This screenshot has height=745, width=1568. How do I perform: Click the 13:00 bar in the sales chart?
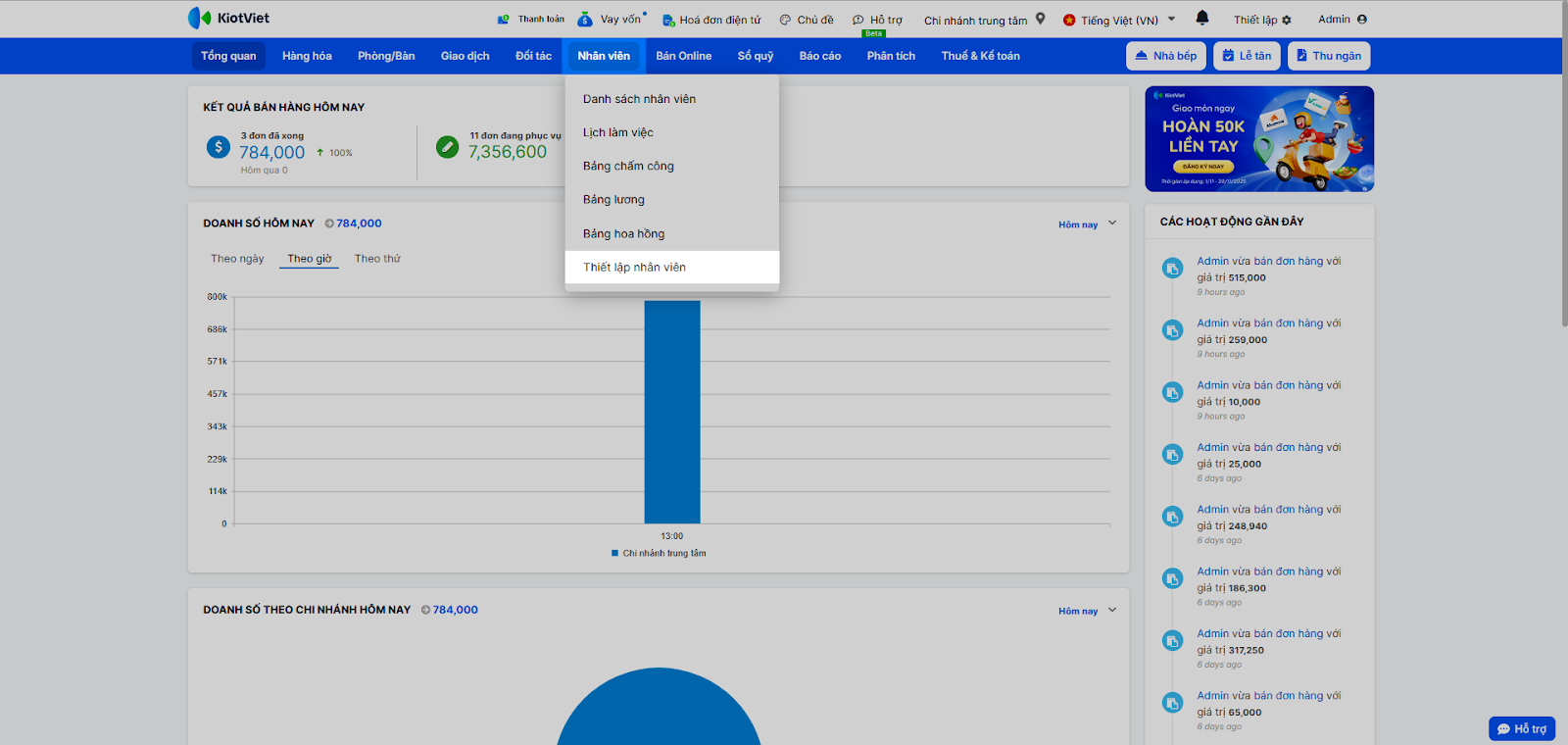click(x=672, y=412)
